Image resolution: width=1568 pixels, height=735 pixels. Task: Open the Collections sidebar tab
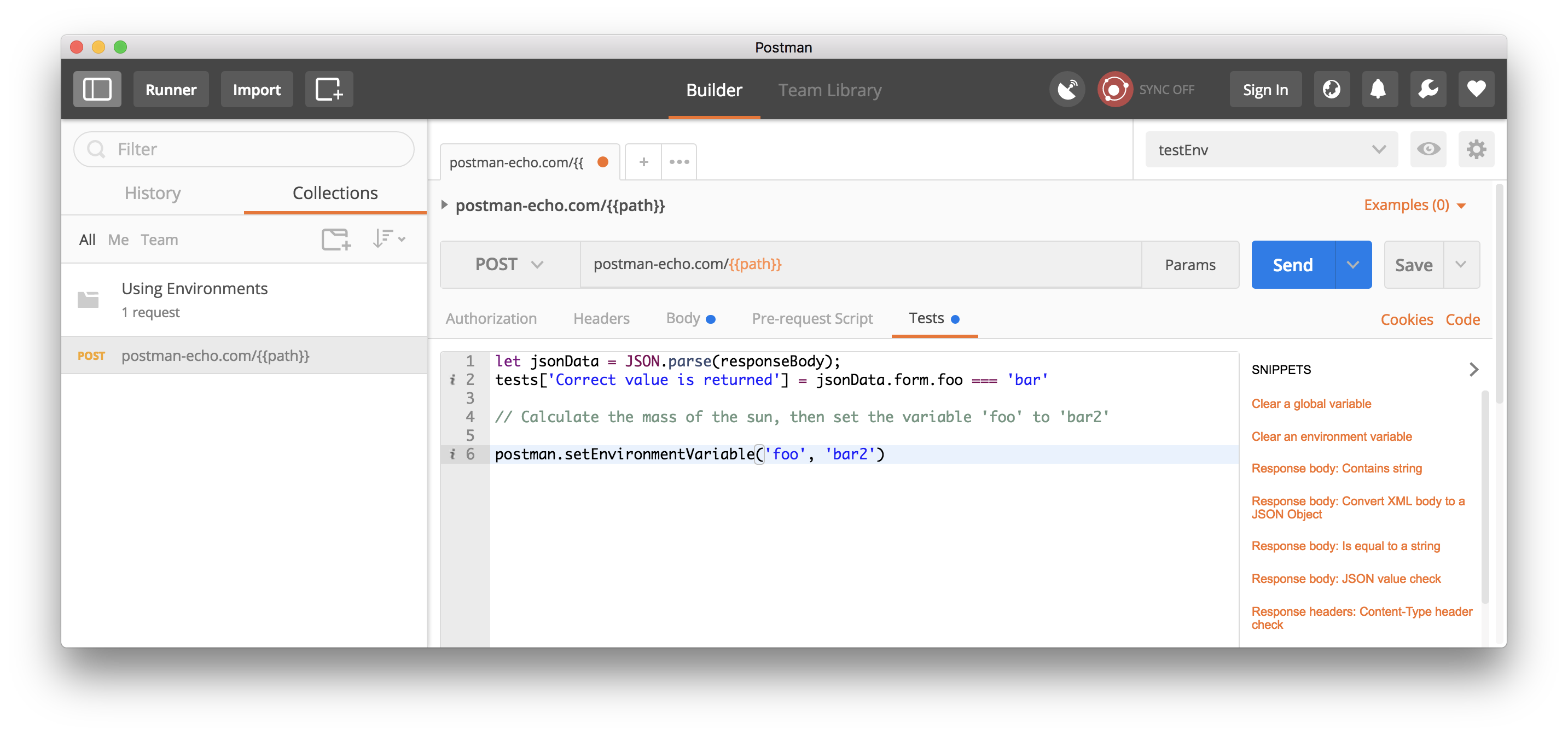[335, 193]
